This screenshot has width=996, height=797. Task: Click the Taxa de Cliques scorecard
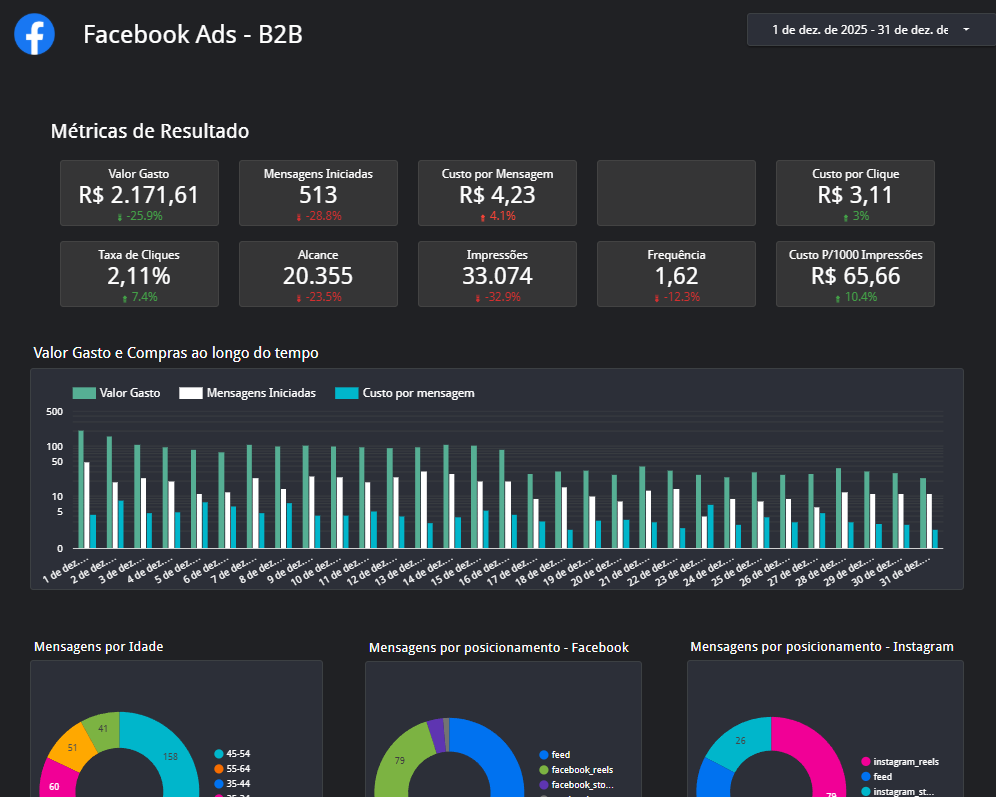[x=139, y=274]
